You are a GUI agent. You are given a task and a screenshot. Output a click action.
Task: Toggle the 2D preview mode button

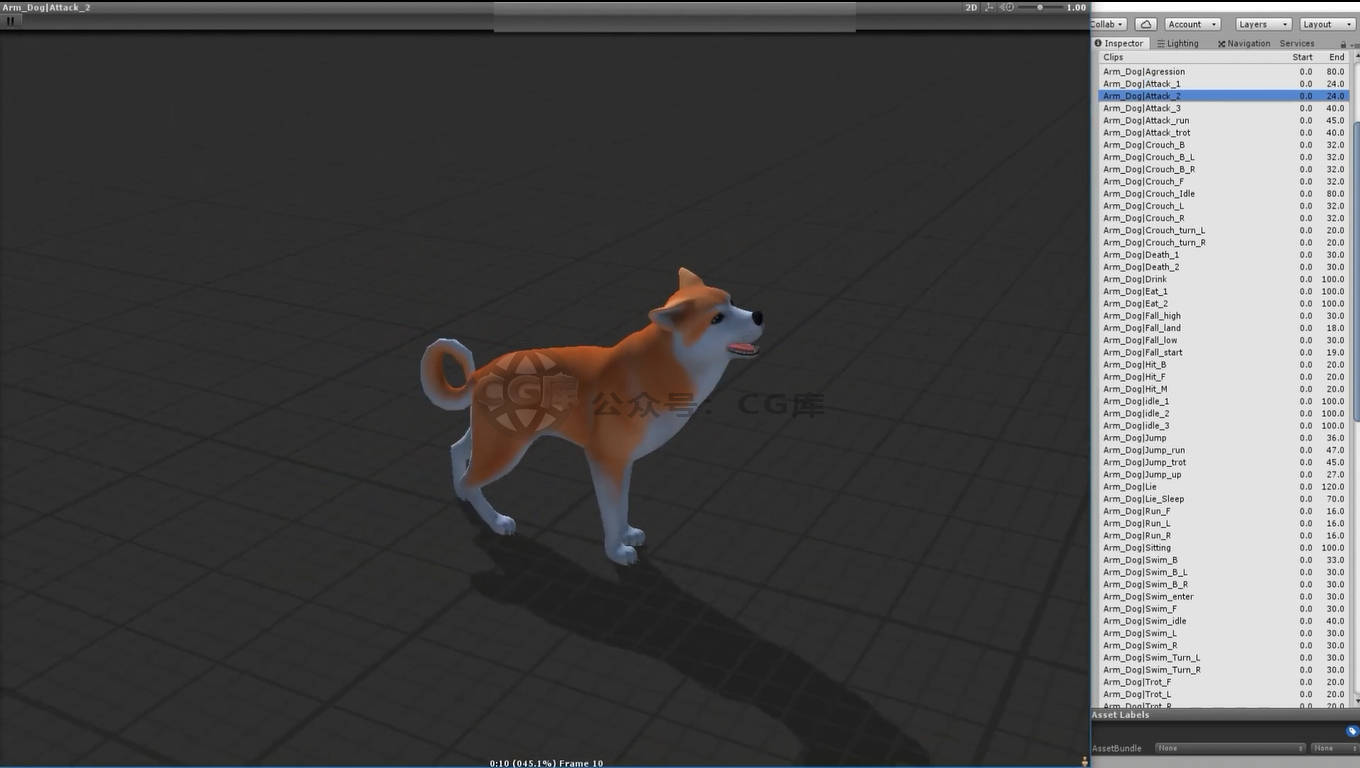click(970, 8)
